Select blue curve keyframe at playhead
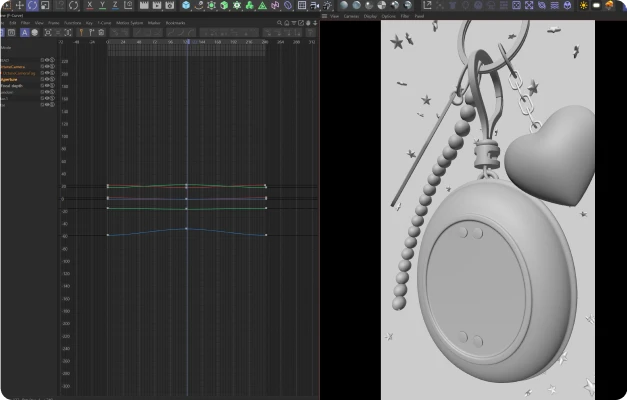Screen dimensions: 627x400 (x=187, y=228)
